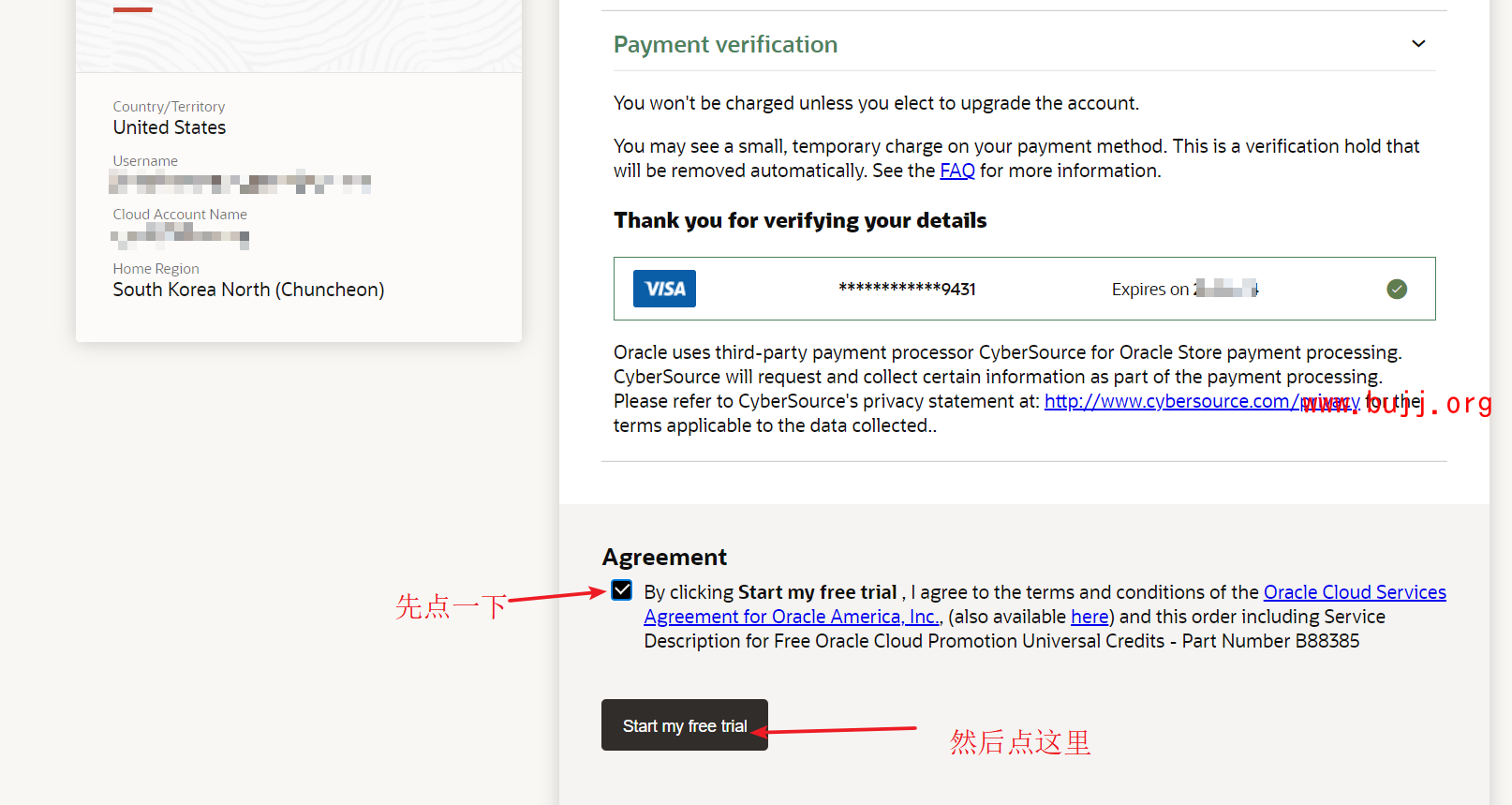The height and width of the screenshot is (805, 1512).
Task: Click the 'here' alternate agreement link
Action: [1090, 617]
